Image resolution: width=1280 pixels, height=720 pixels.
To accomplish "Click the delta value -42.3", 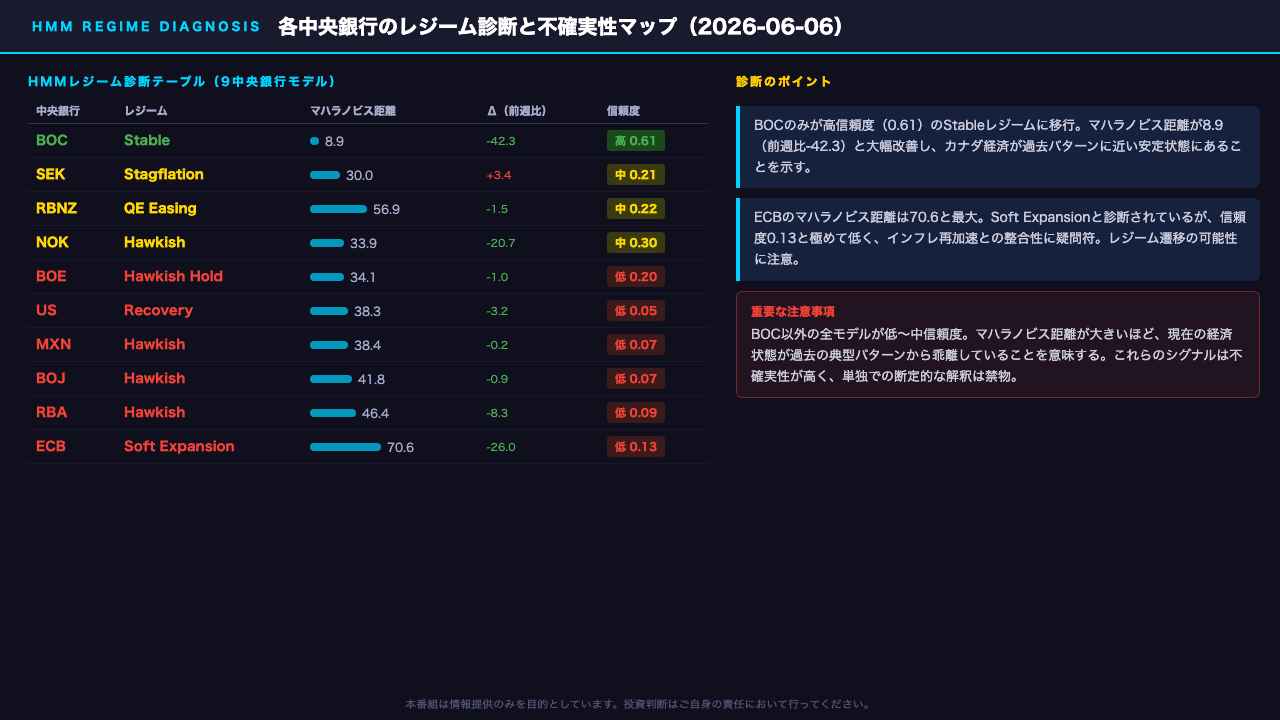I will click(x=501, y=141).
